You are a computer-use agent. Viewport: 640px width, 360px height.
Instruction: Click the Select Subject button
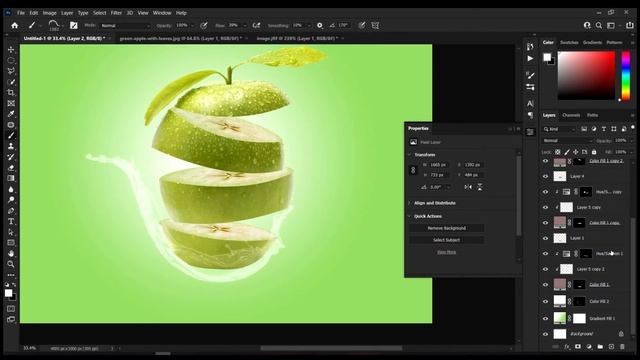[x=447, y=240]
